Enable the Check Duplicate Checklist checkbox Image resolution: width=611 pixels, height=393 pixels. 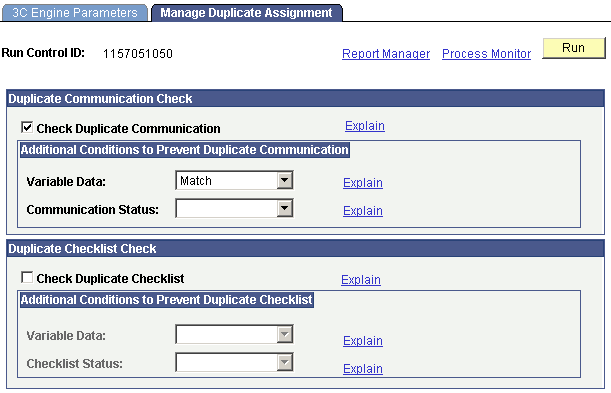click(27, 277)
